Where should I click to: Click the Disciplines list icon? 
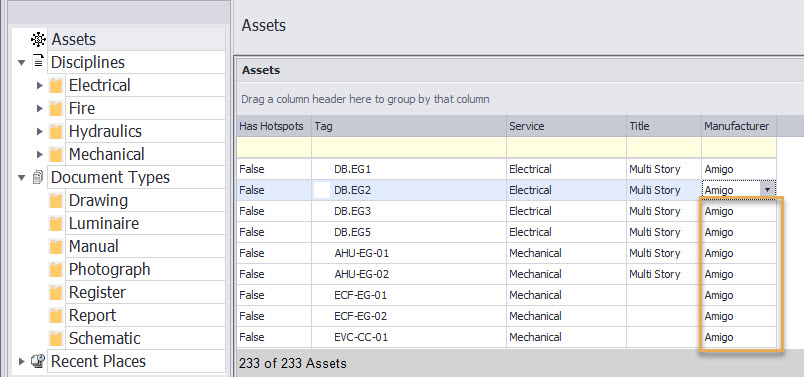pyautogui.click(x=38, y=62)
